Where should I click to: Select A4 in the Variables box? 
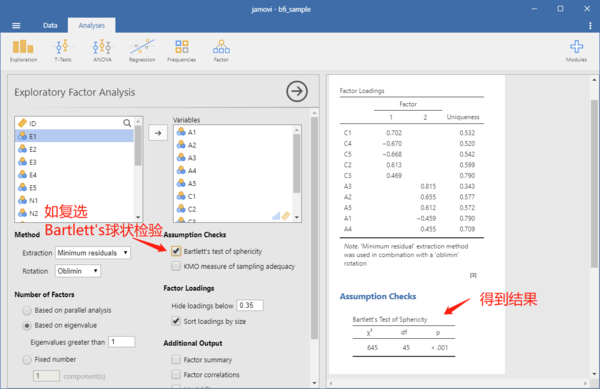pos(233,171)
